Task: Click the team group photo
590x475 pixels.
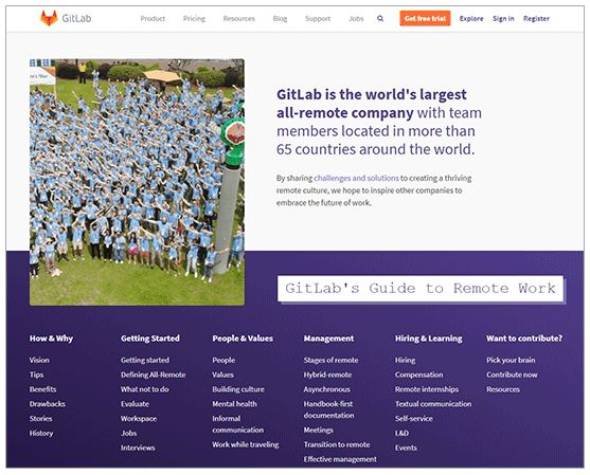Action: (x=137, y=182)
